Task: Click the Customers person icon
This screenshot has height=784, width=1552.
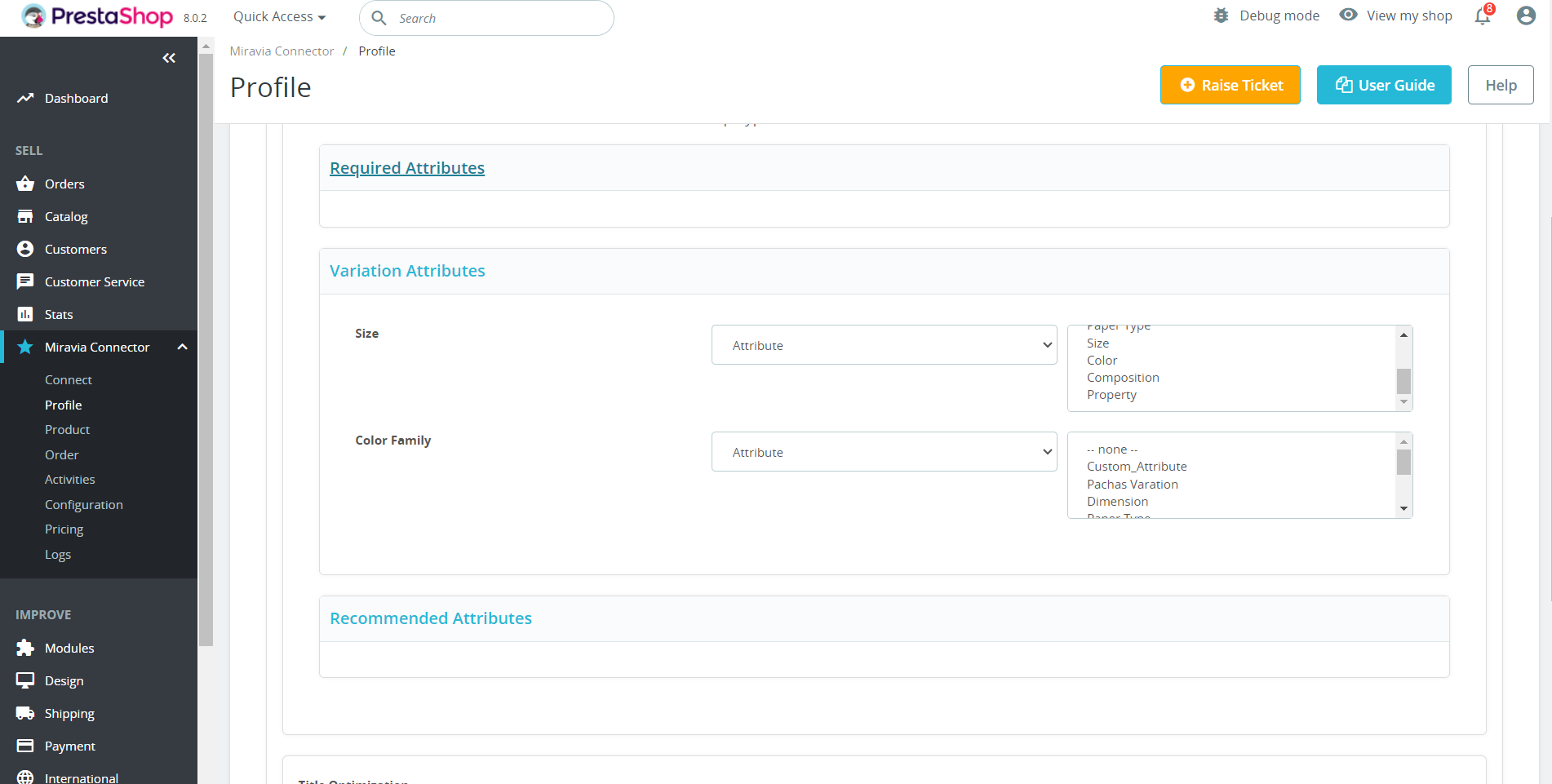Action: tap(25, 249)
